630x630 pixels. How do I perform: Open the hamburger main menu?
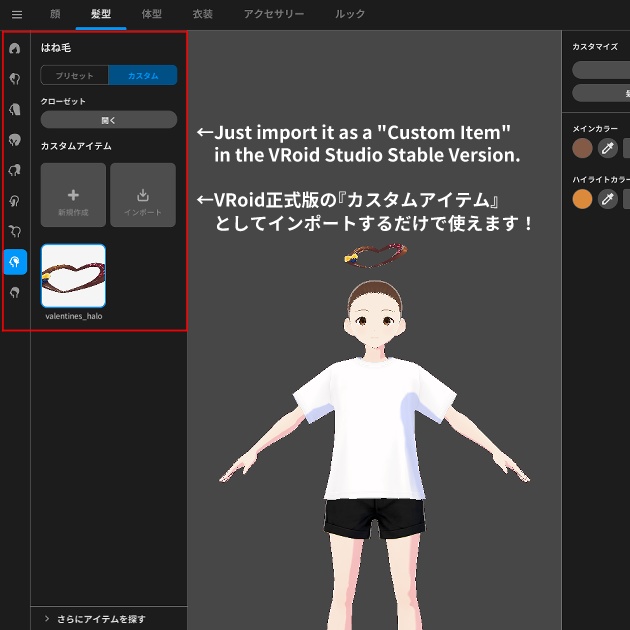click(17, 15)
